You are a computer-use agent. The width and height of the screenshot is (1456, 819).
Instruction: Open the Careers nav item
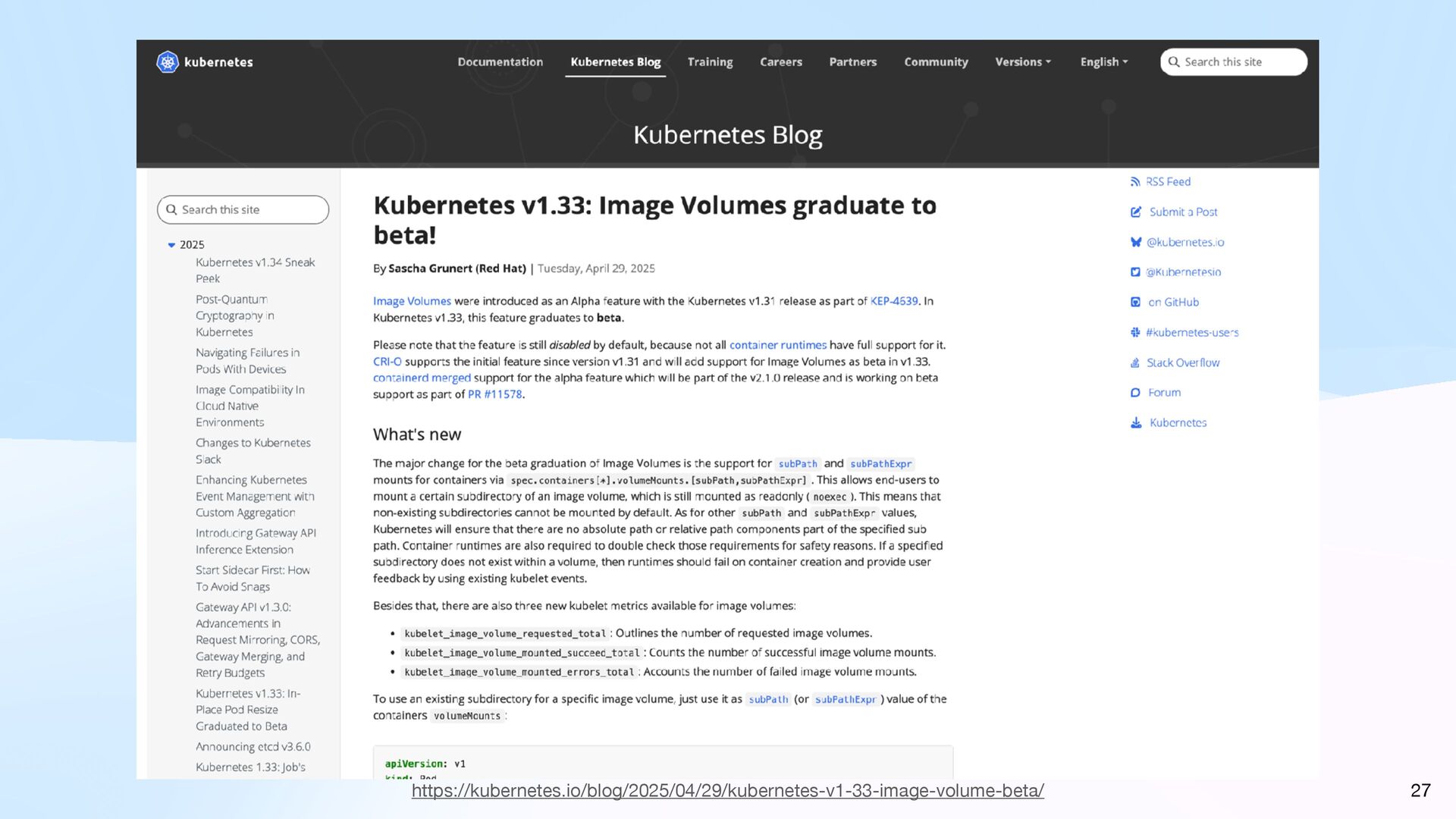(780, 62)
